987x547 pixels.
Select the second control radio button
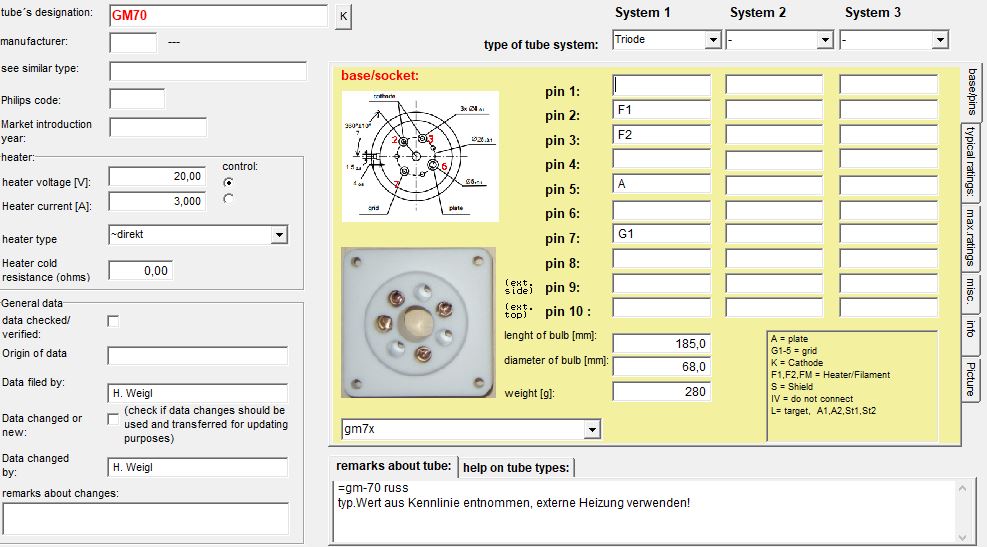tap(228, 199)
